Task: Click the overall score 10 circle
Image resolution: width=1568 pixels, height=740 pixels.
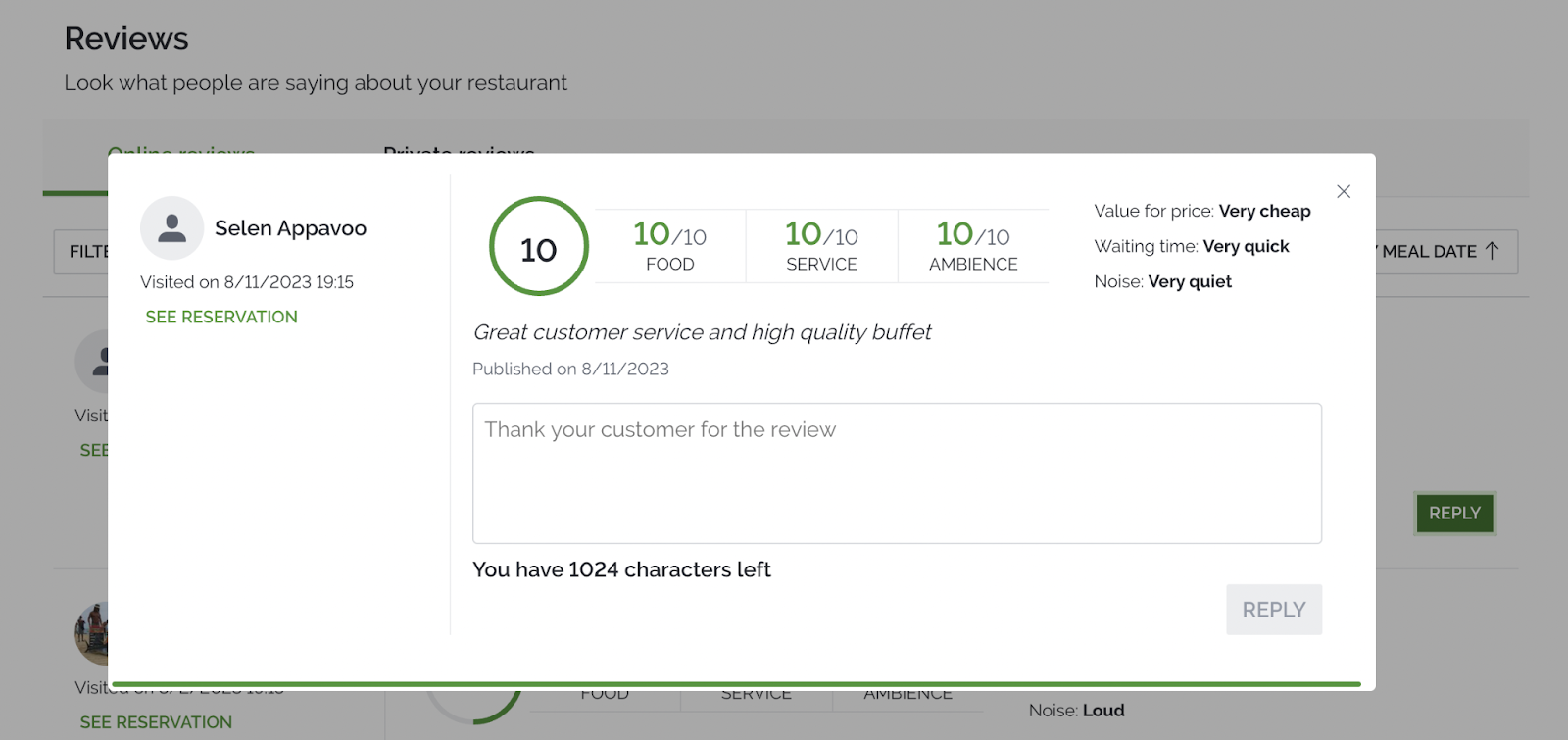Action: coord(538,247)
